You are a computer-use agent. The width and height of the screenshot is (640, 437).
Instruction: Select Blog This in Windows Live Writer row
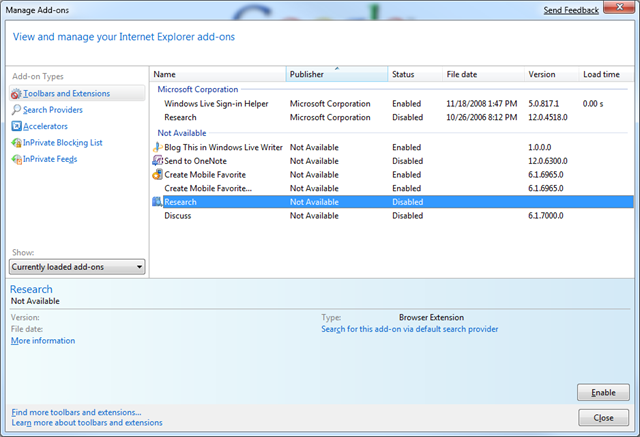point(392,147)
